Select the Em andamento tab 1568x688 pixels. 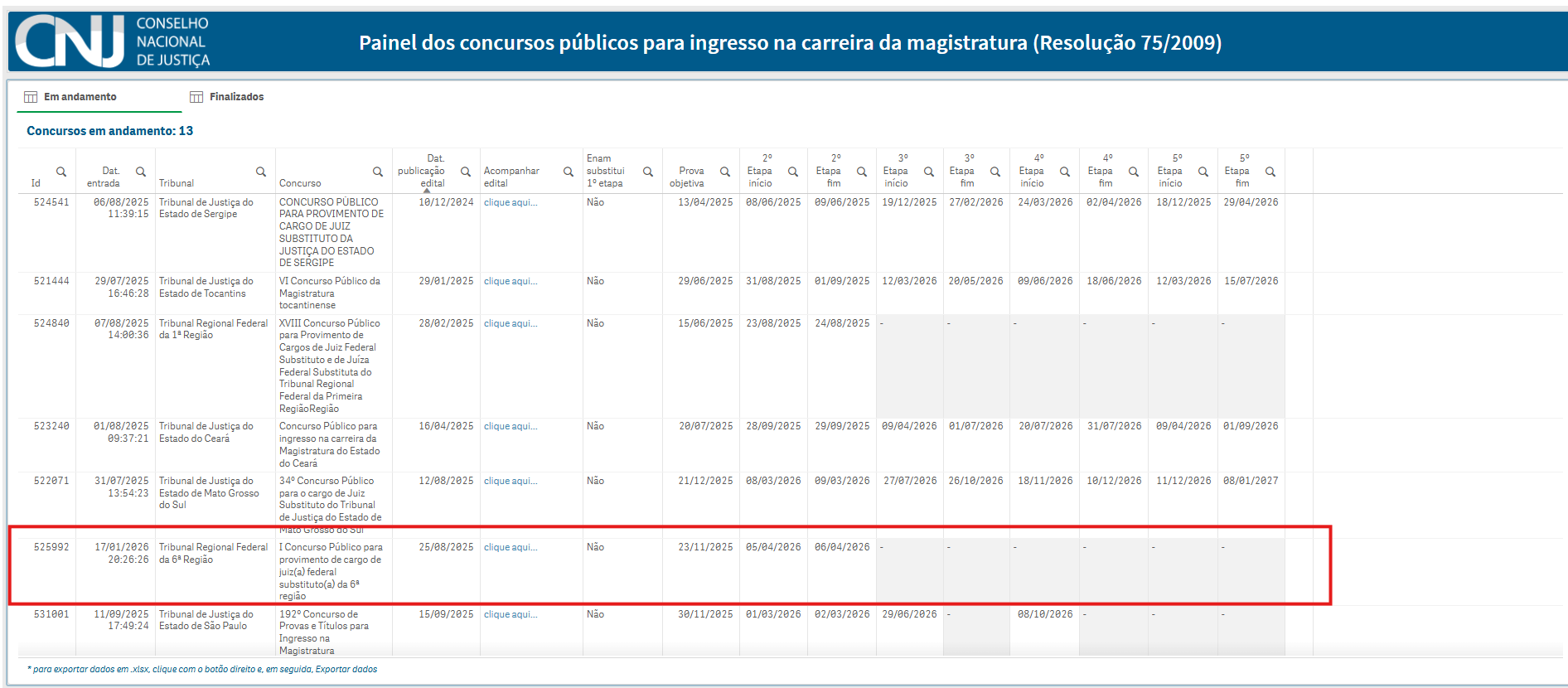tap(80, 97)
